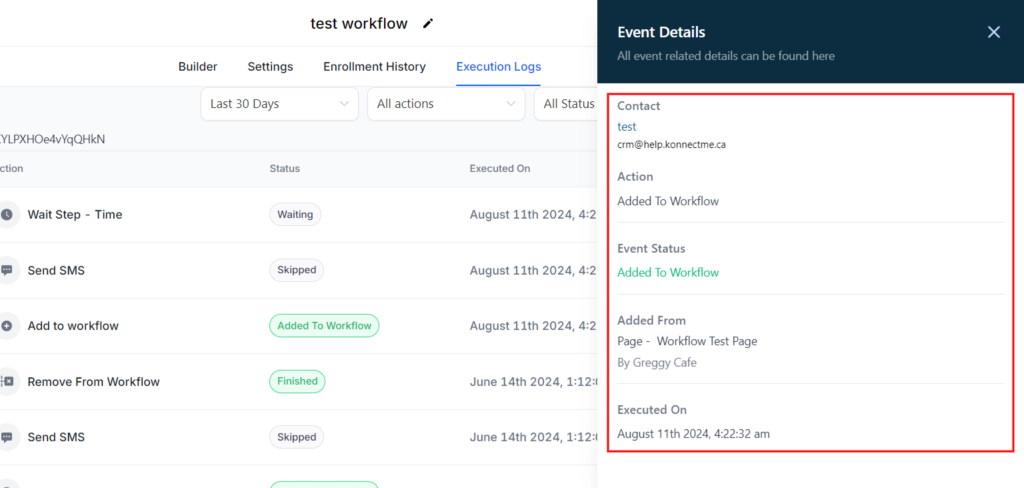1024x488 pixels.
Task: Open the Last 30 Days dropdown
Action: (279, 104)
